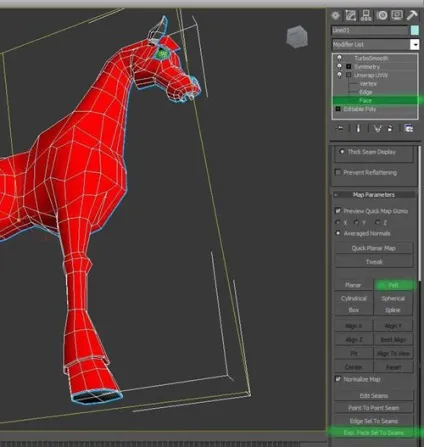
Task: Click the Quick Planar Map button
Action: click(374, 248)
